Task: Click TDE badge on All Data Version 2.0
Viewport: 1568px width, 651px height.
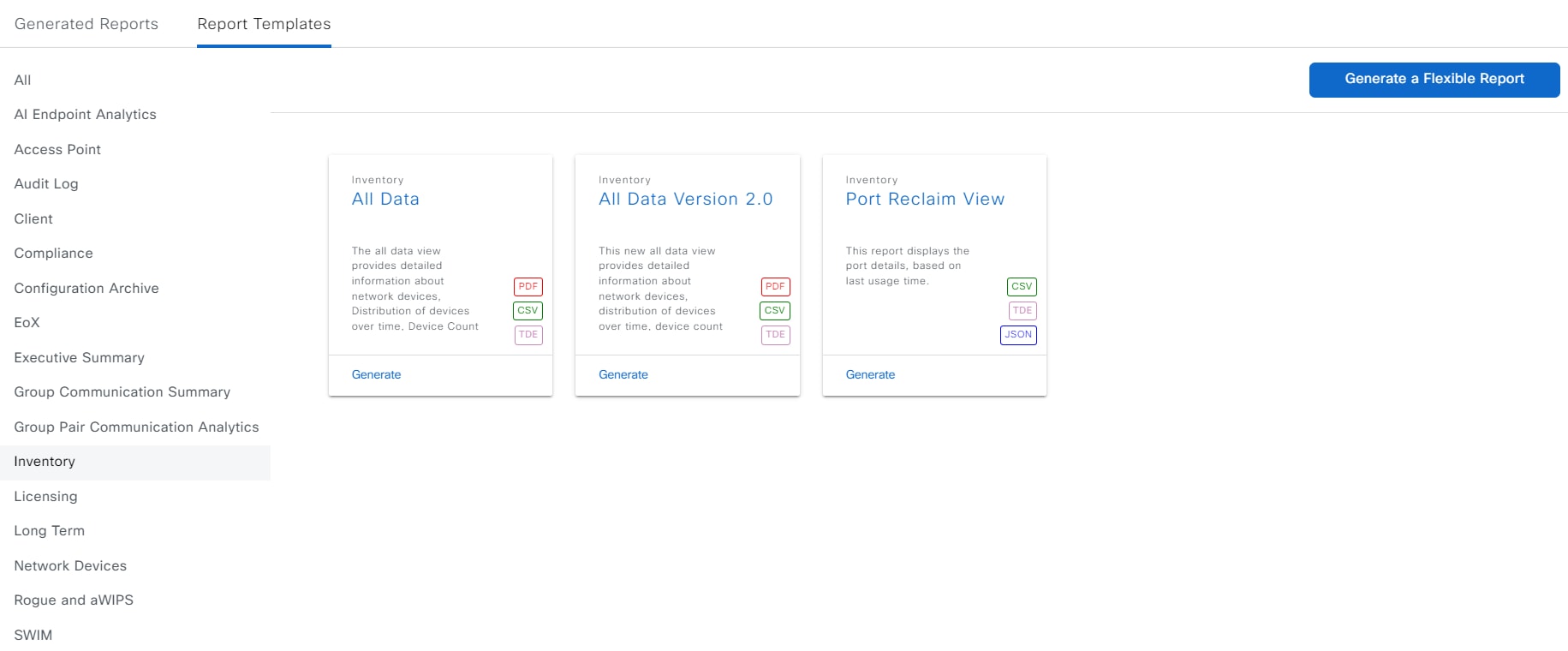Action: pos(775,335)
